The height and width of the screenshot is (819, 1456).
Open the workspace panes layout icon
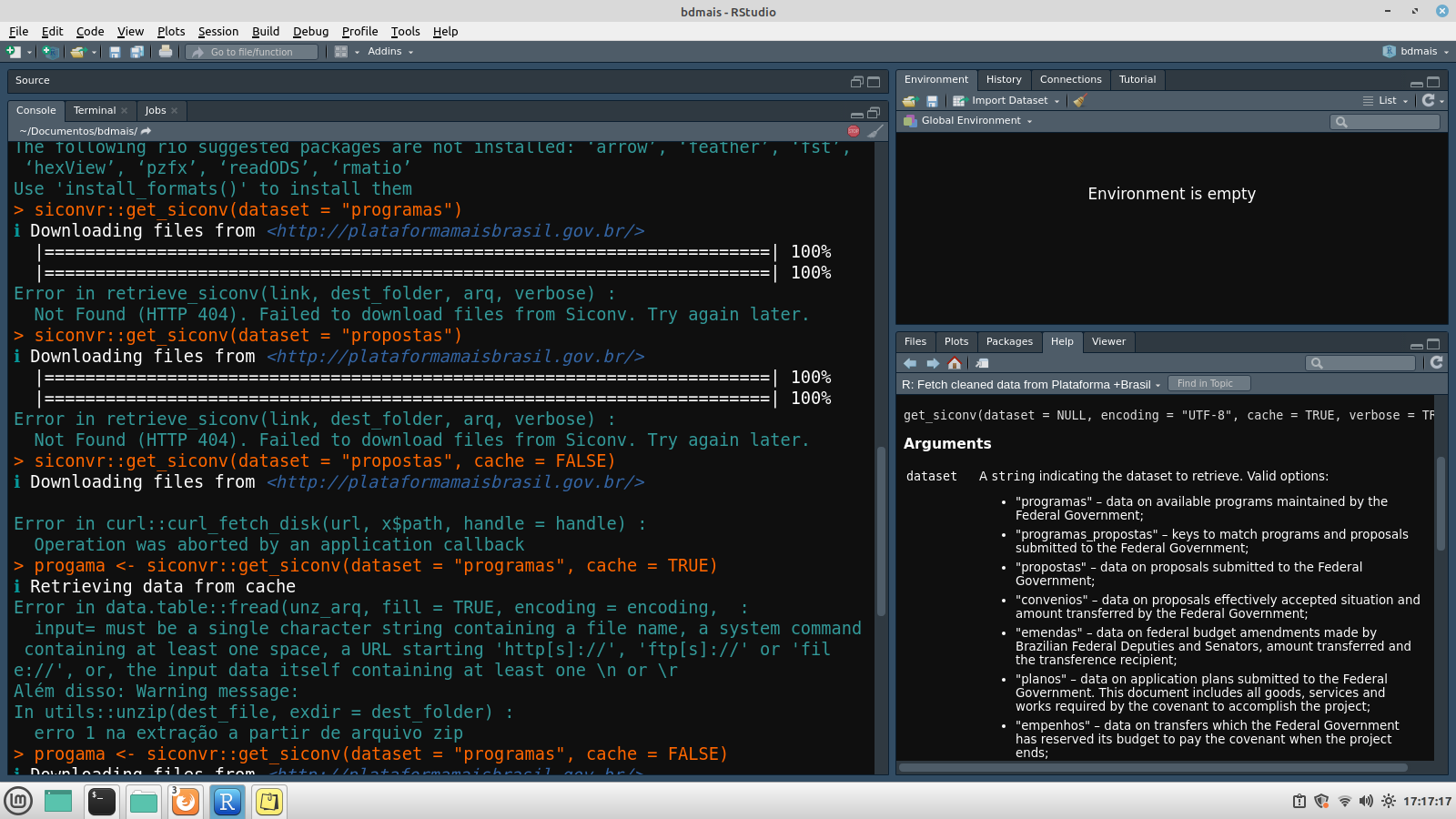341,52
